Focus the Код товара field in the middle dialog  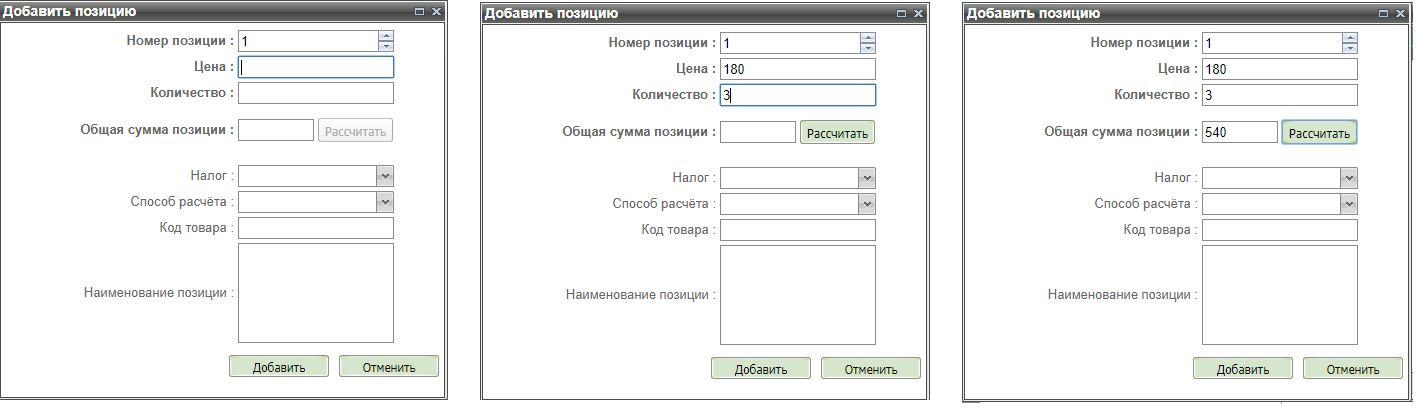(x=797, y=230)
